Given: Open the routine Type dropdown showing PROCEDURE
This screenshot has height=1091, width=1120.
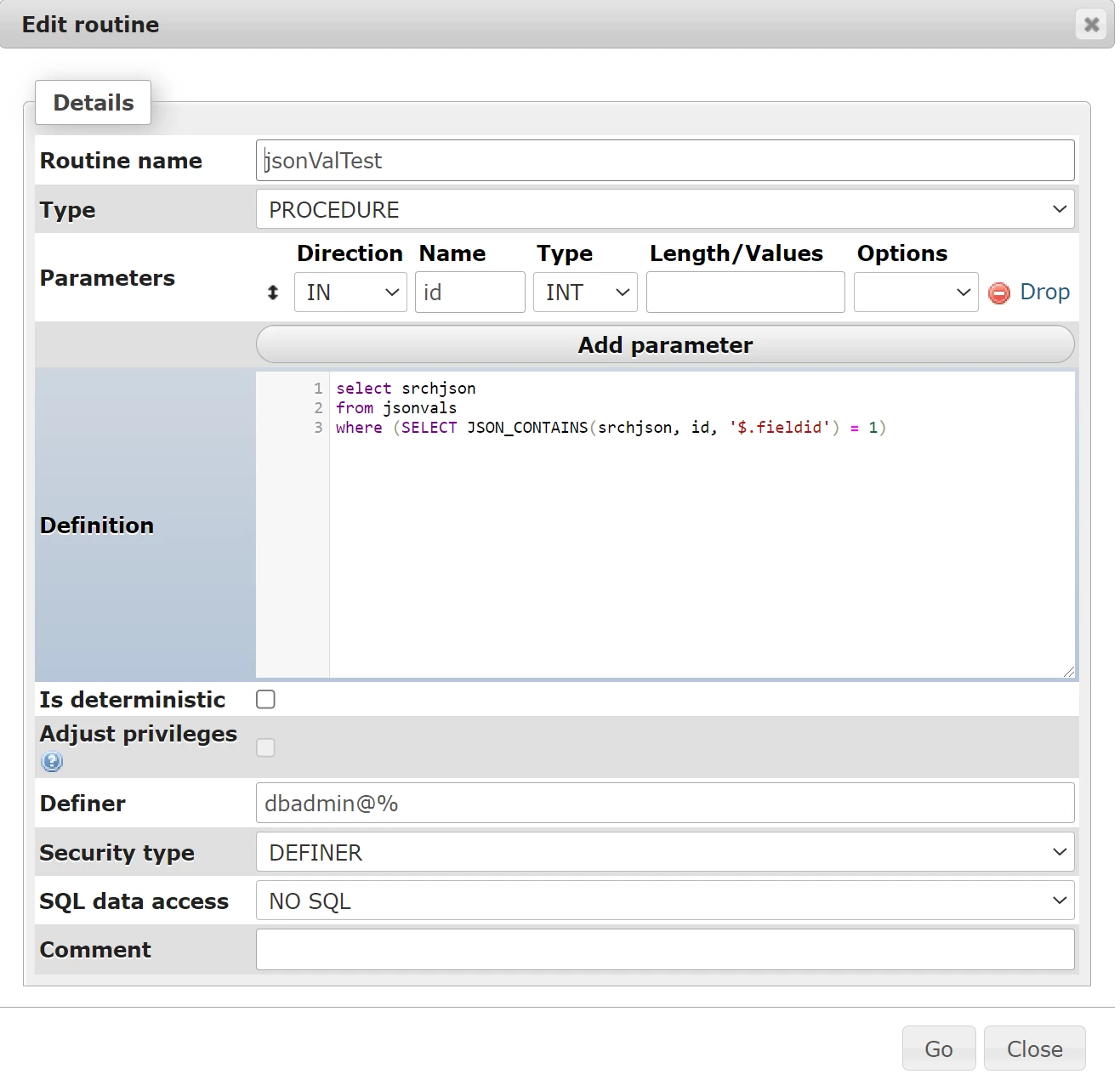Looking at the screenshot, I should pyautogui.click(x=665, y=209).
